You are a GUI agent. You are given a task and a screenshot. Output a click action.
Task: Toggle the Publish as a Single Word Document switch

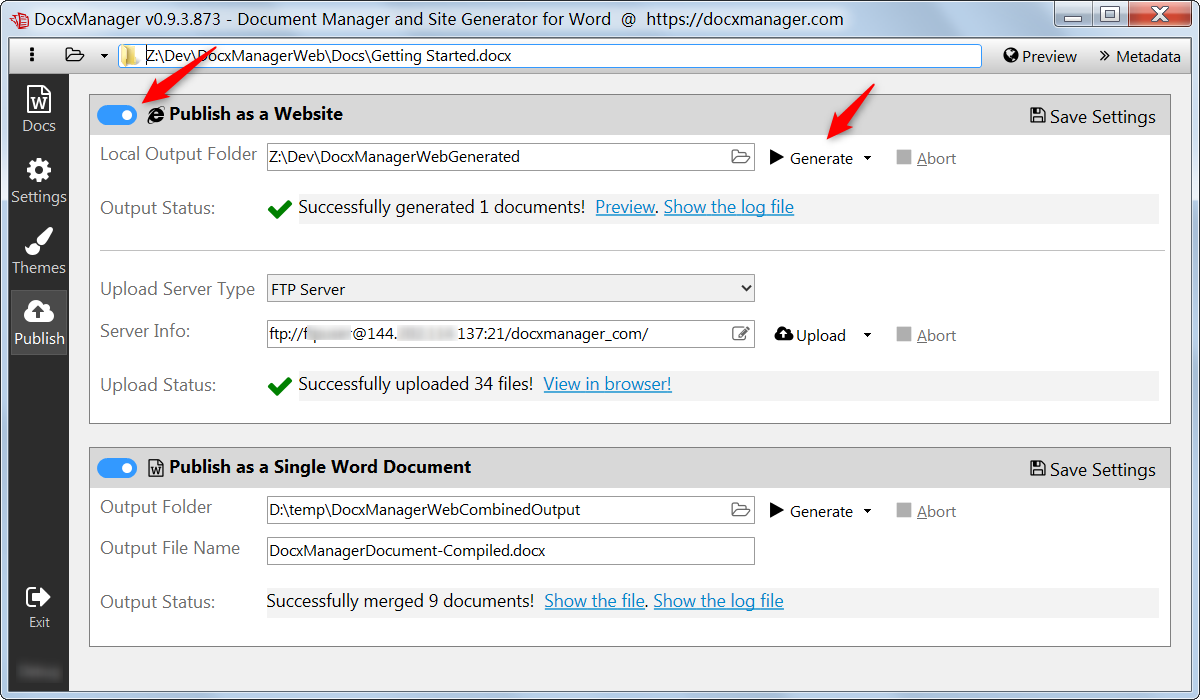click(117, 468)
